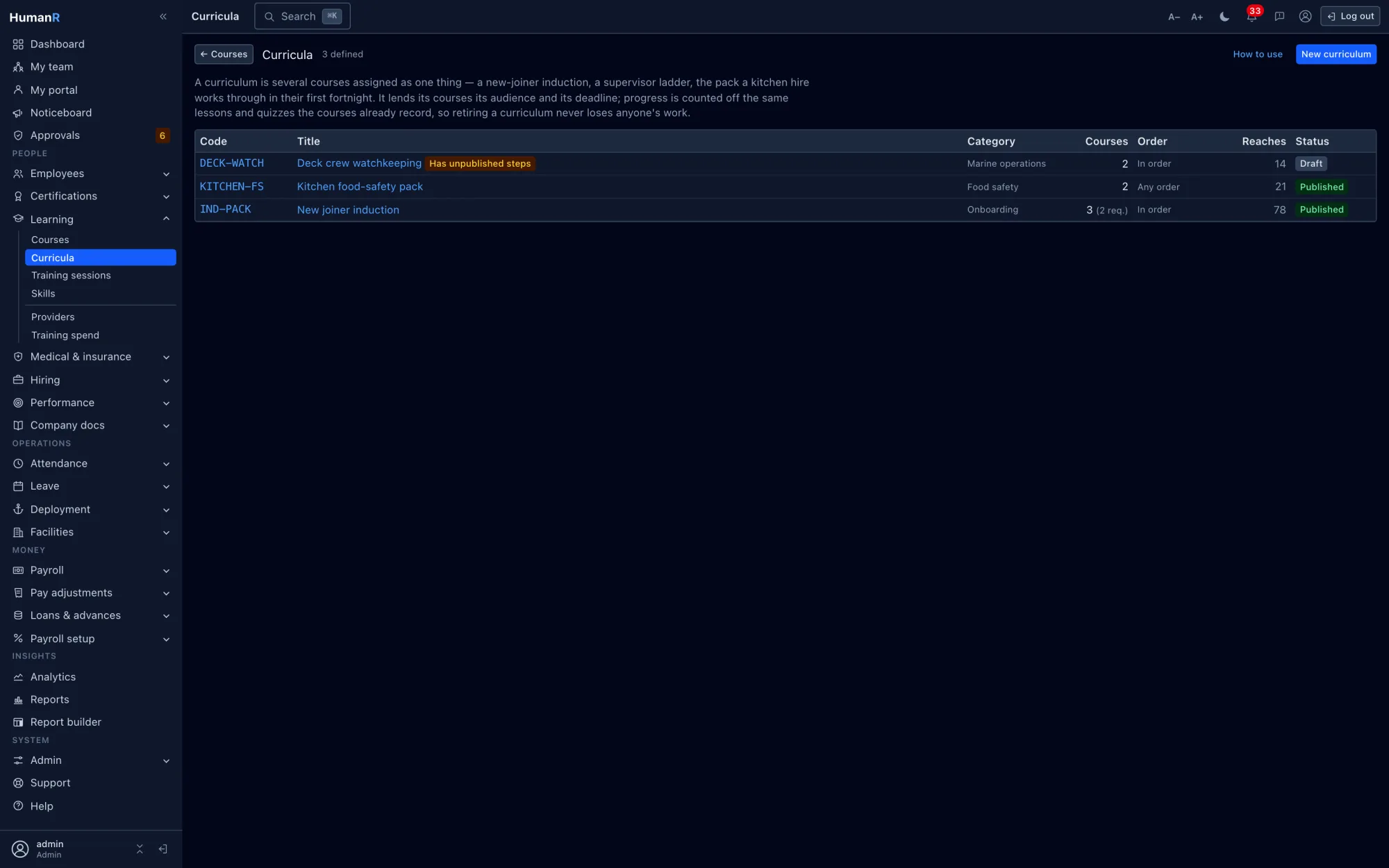The width and height of the screenshot is (1389, 868).
Task: Open Help in the sidebar
Action: point(91,807)
